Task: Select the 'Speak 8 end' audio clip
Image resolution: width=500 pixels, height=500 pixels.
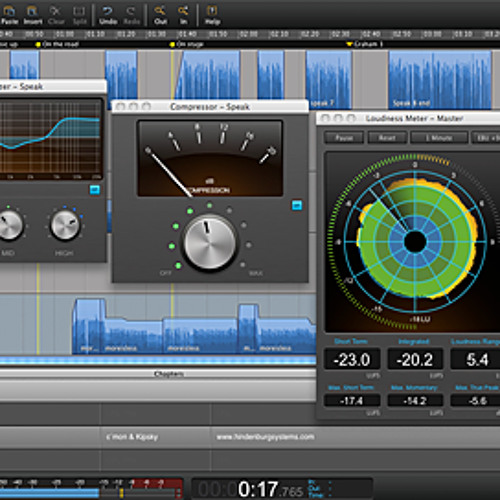Action: (440, 80)
